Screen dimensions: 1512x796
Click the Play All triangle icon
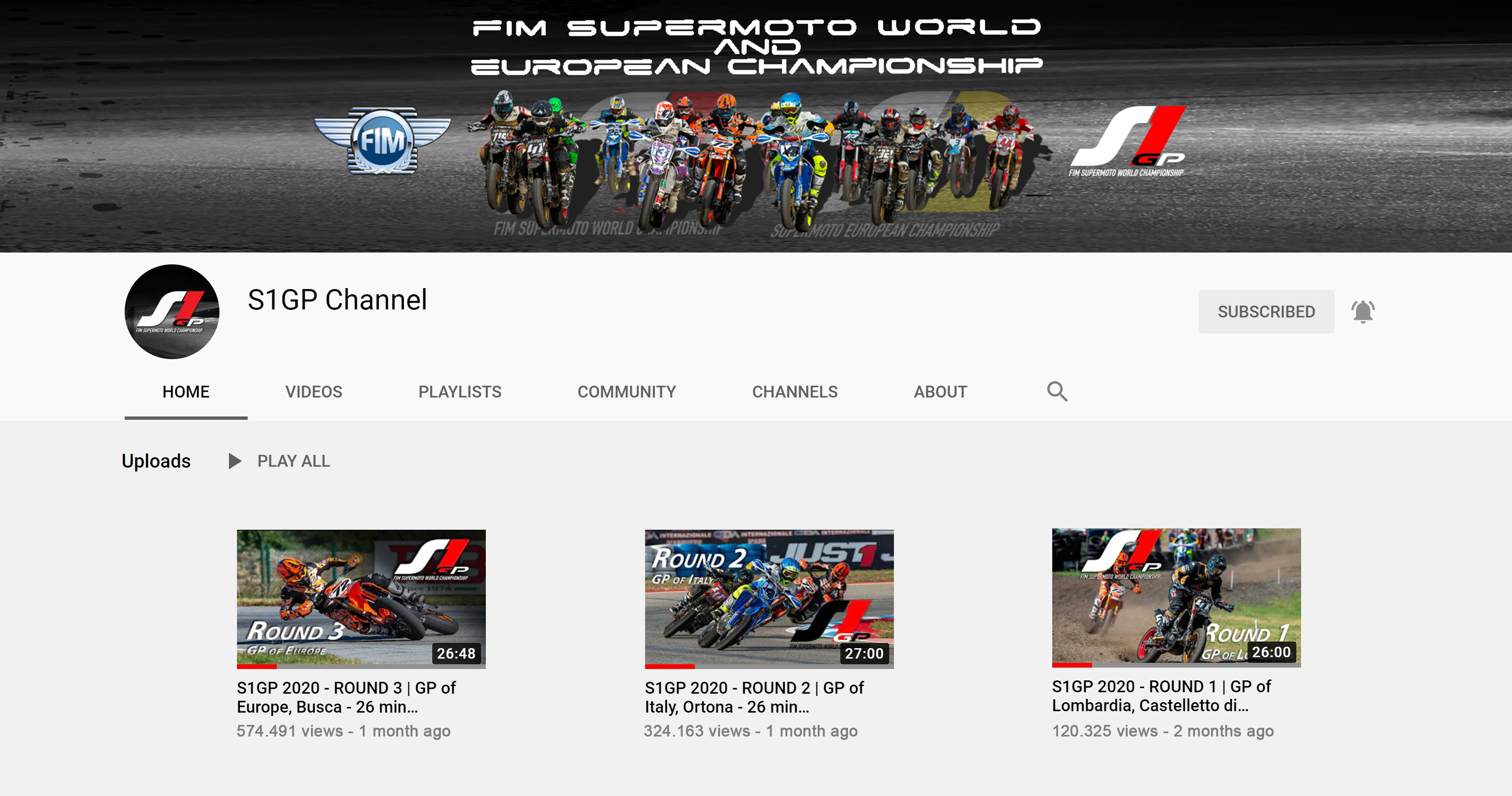pyautogui.click(x=235, y=461)
